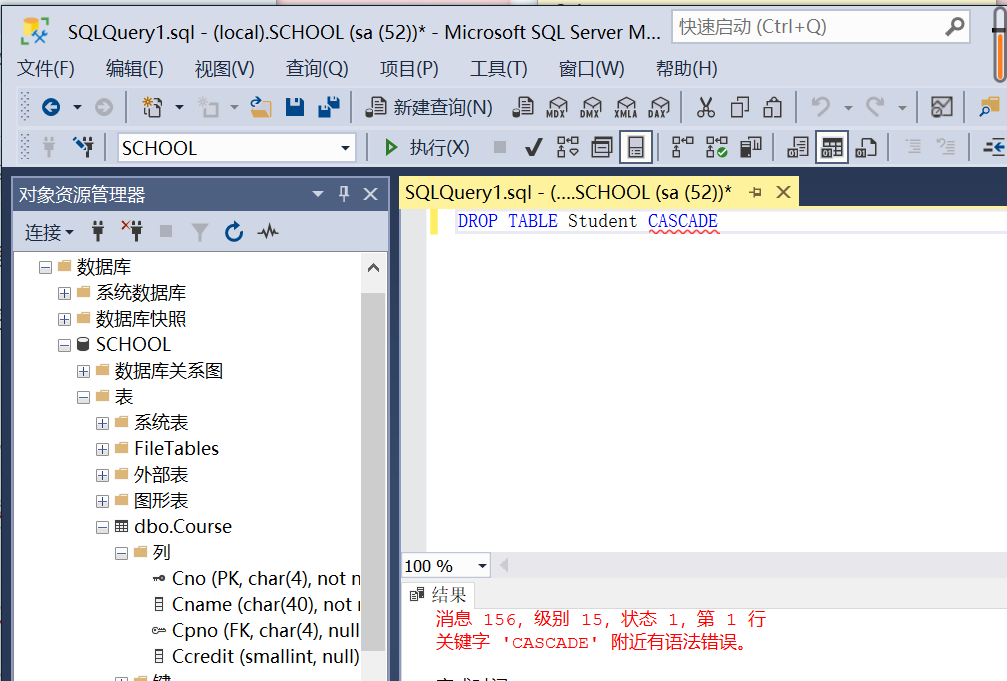Viewport: 1007px width, 681px height.
Task: Cut the selection with the scissors icon
Action: click(706, 107)
